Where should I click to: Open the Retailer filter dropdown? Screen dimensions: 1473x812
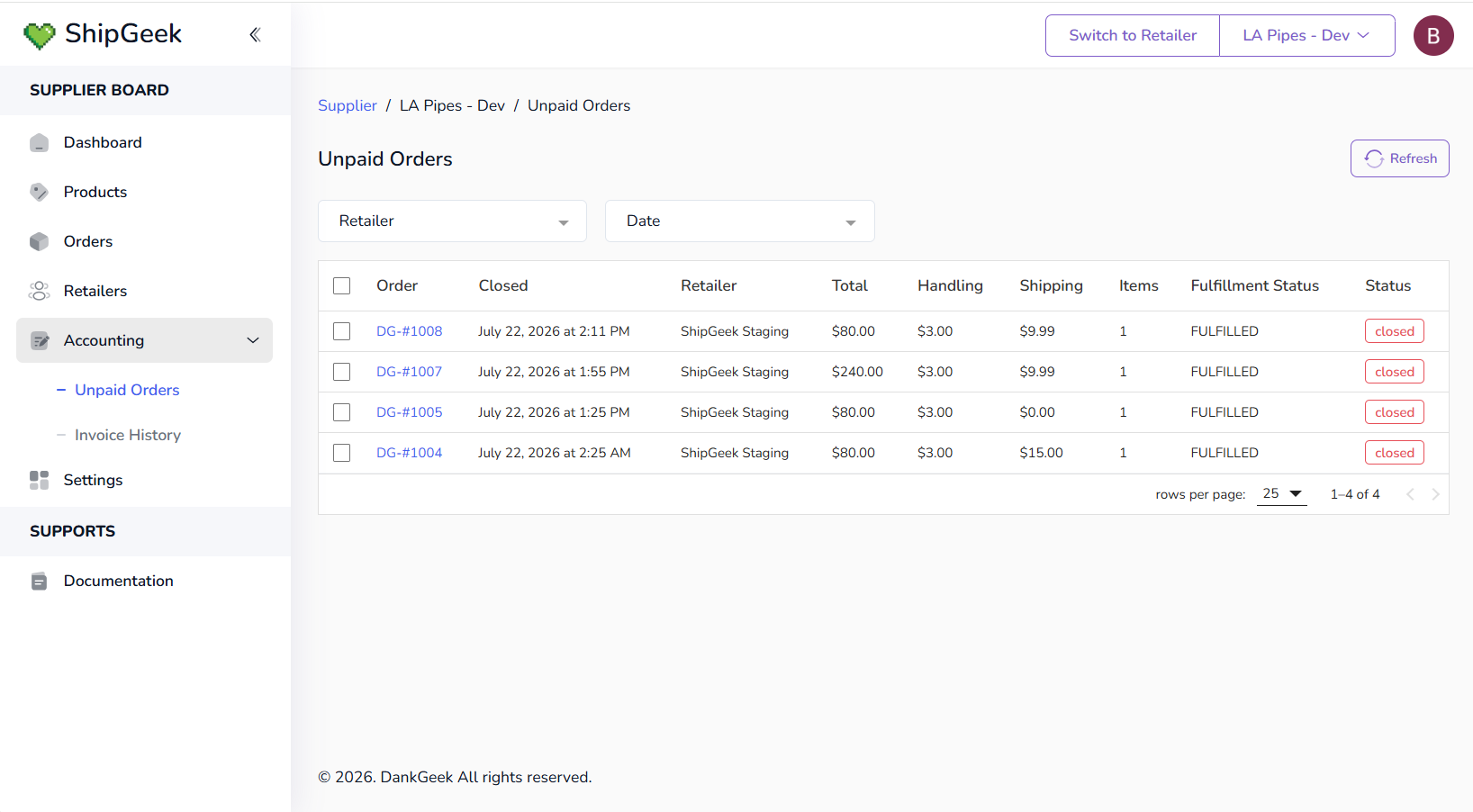point(452,221)
